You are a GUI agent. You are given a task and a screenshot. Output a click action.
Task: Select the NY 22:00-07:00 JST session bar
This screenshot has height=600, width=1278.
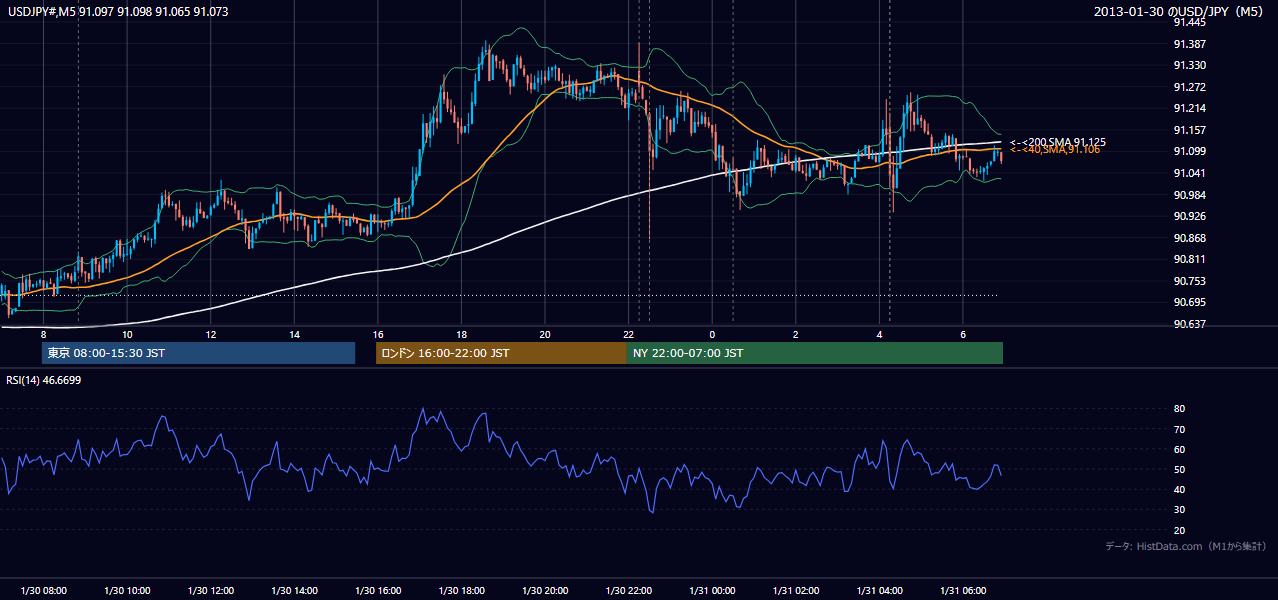[815, 353]
